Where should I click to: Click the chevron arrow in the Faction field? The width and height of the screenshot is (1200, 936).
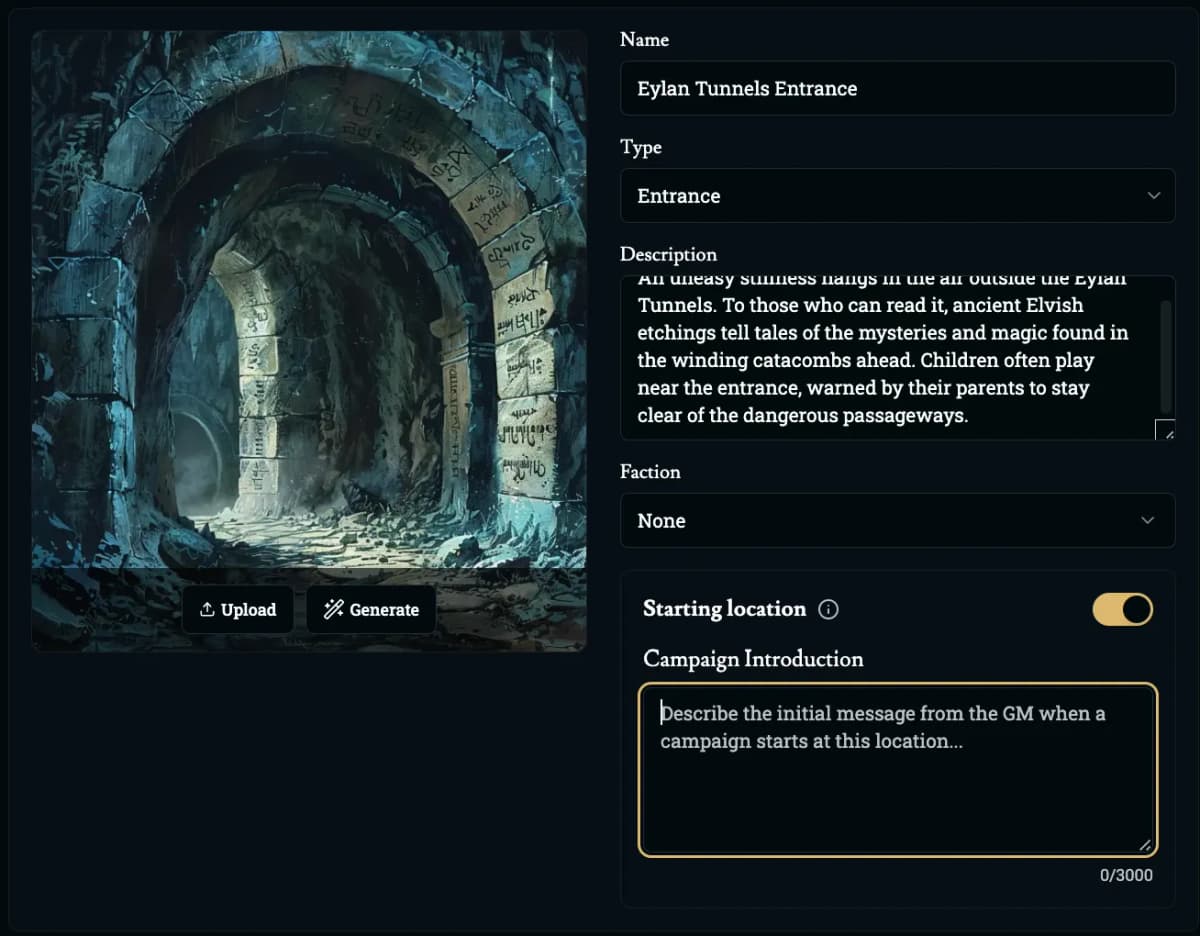coord(1148,521)
